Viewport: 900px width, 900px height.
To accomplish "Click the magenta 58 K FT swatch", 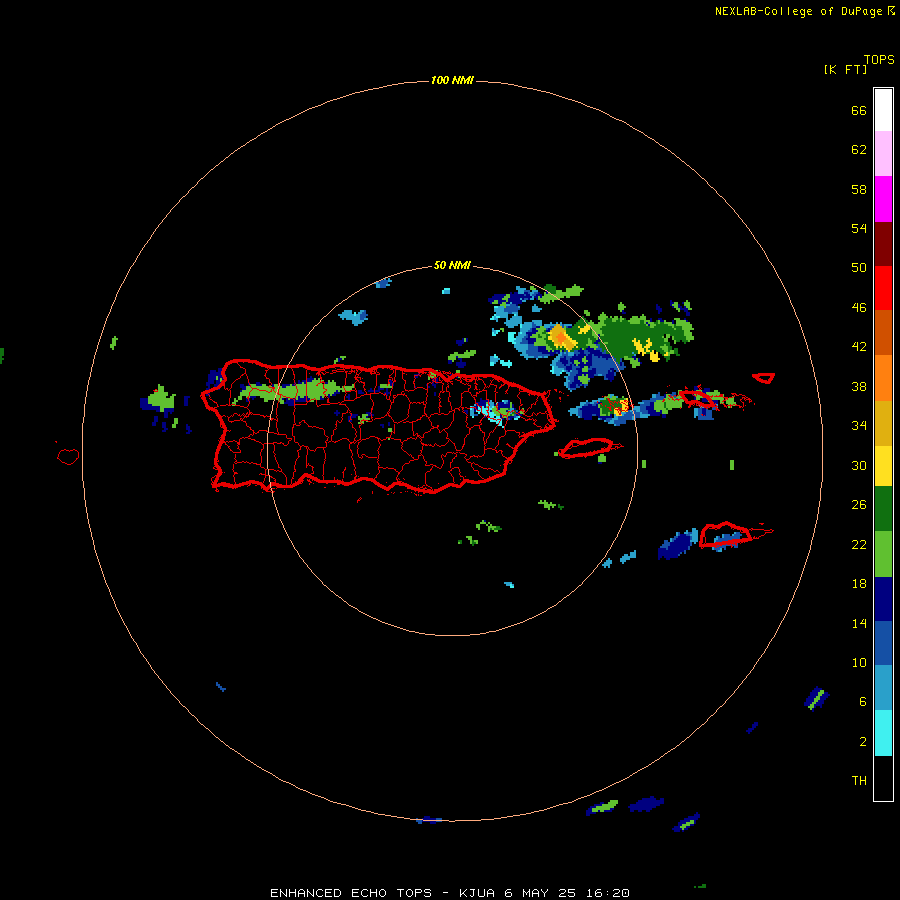I will coord(883,199).
